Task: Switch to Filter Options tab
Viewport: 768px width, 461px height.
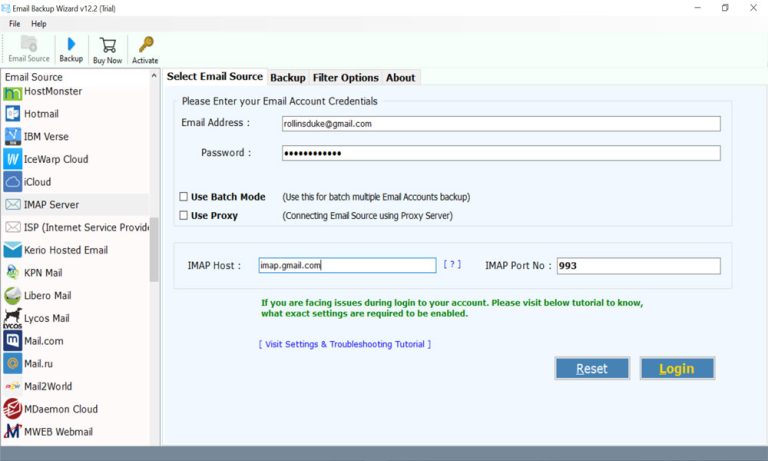Action: click(345, 77)
